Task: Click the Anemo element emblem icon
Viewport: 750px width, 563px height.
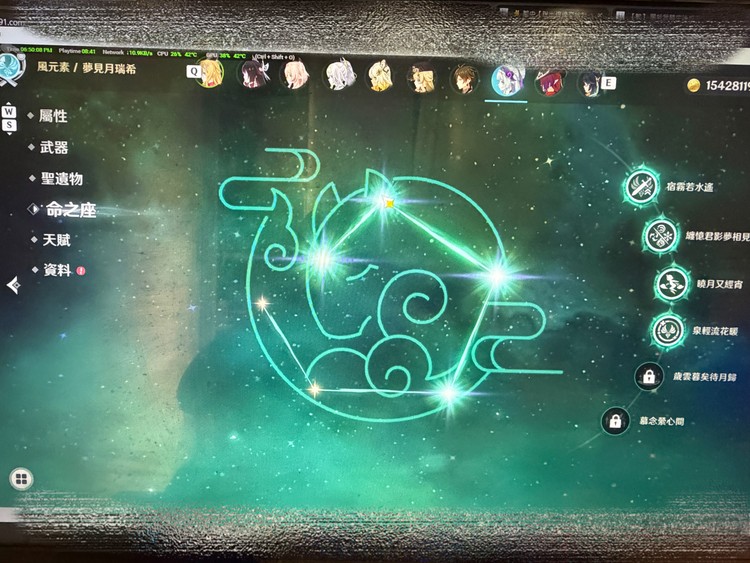Action: click(x=11, y=68)
